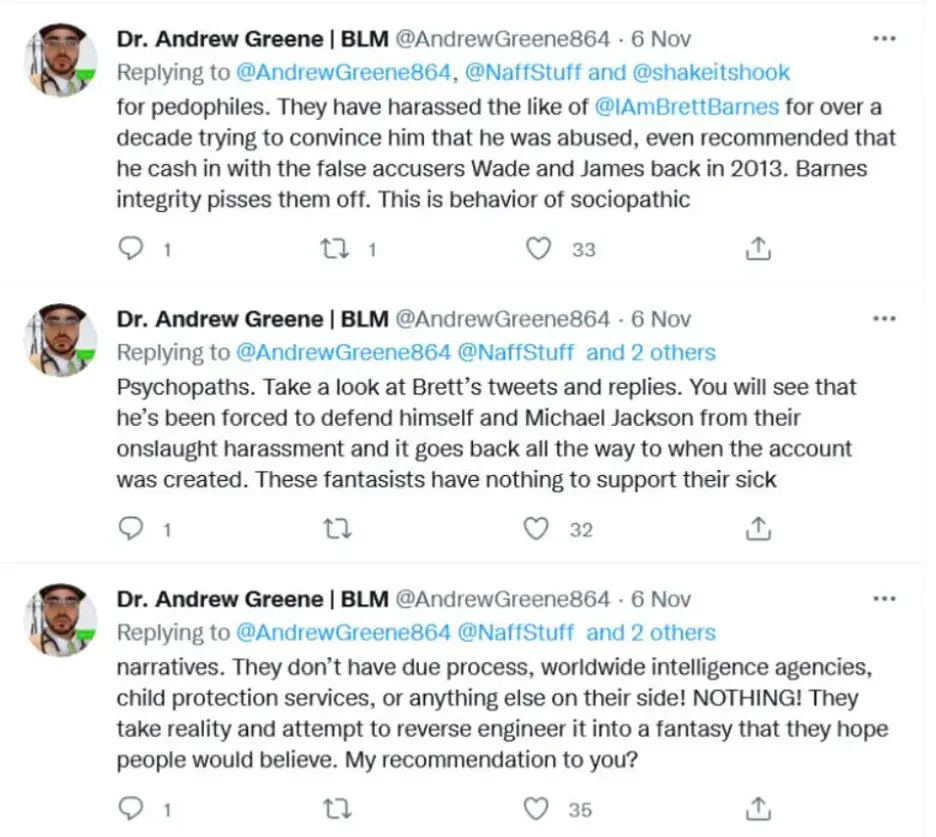The height and width of the screenshot is (837, 936).
Task: Reply to the tweet starting with narratives
Action: [x=132, y=807]
